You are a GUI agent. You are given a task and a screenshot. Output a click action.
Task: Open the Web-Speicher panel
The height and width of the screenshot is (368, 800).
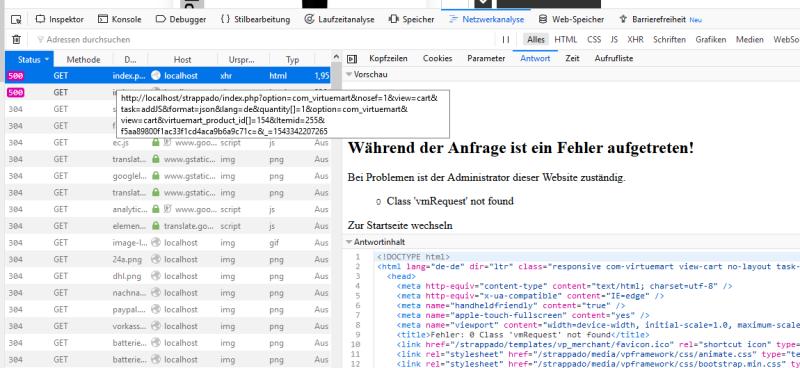571,19
